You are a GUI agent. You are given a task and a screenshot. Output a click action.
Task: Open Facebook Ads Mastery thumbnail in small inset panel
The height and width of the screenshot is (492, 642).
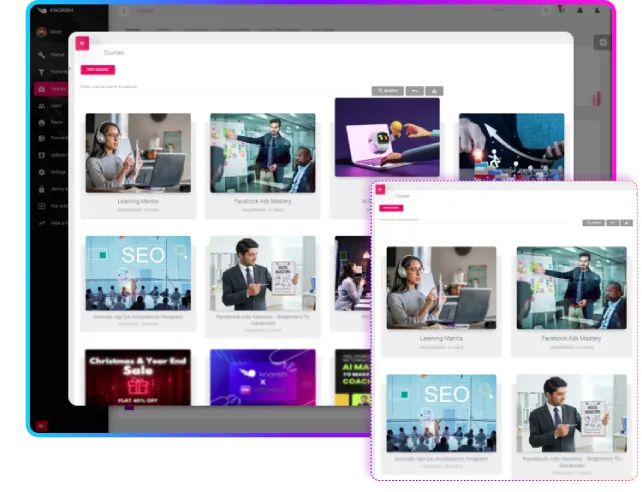point(572,288)
